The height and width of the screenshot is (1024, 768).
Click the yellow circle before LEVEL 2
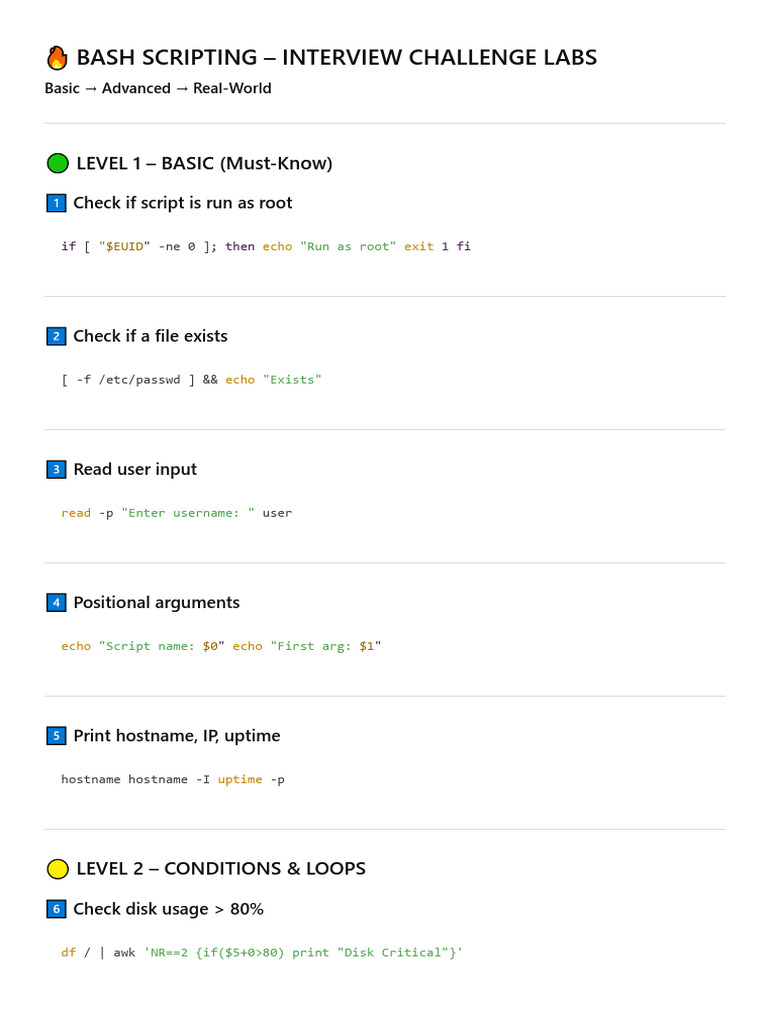(58, 869)
